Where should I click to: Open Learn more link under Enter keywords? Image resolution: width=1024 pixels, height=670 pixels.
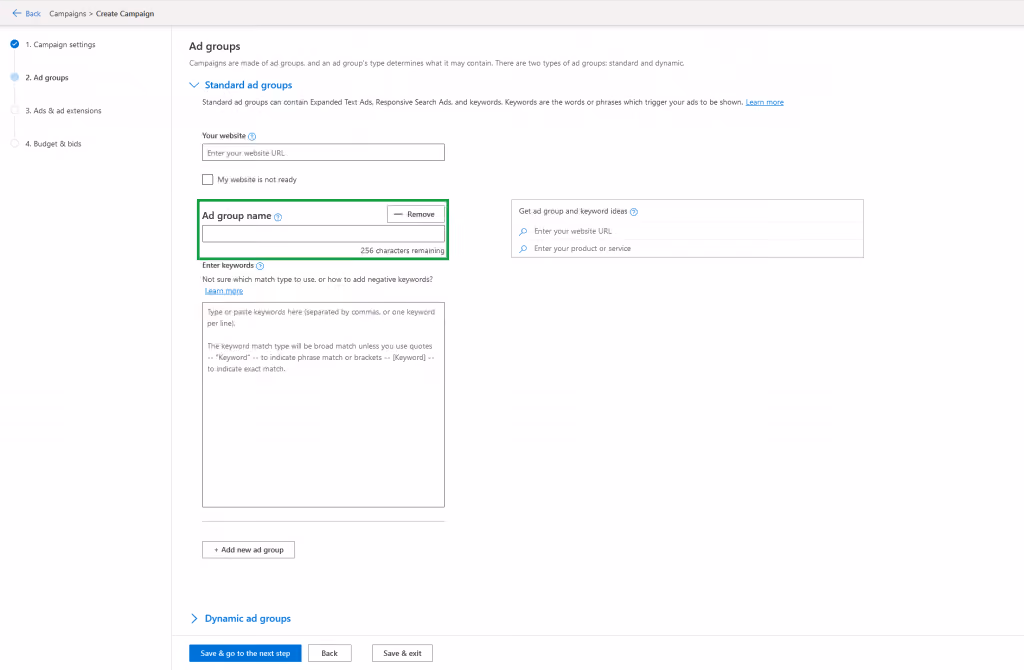[x=224, y=291]
